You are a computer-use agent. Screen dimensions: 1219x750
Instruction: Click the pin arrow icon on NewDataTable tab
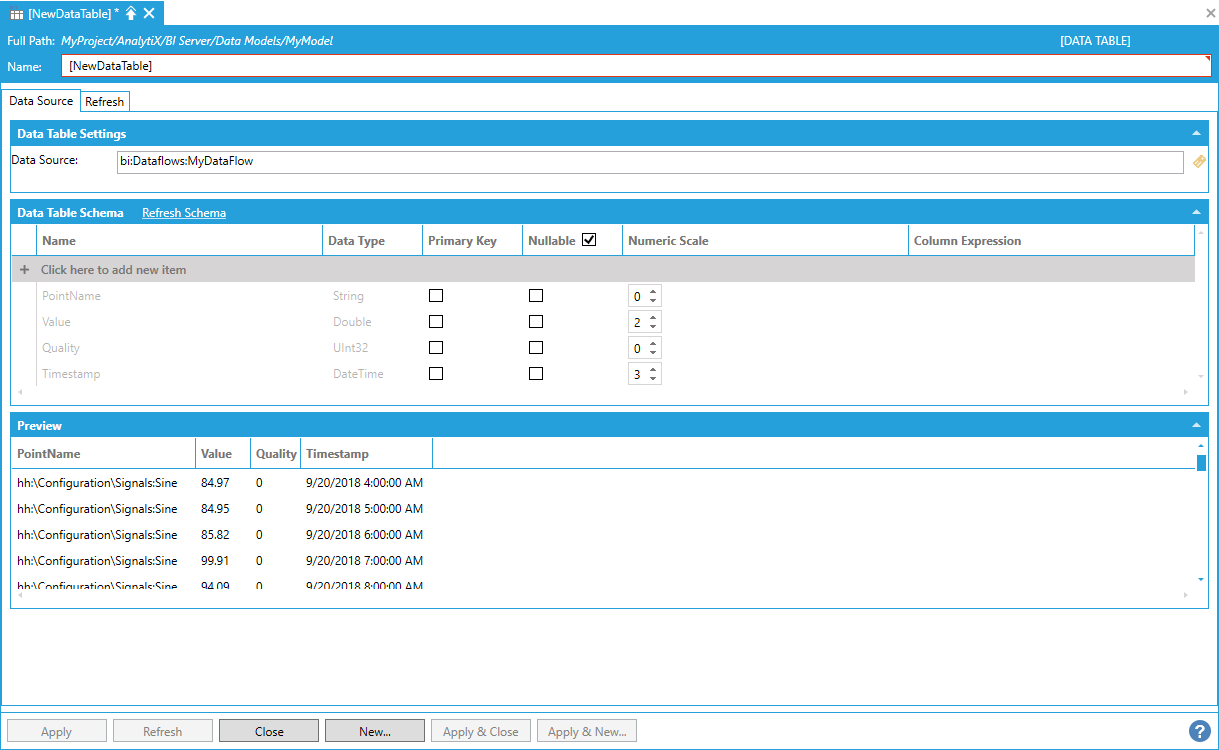click(131, 13)
